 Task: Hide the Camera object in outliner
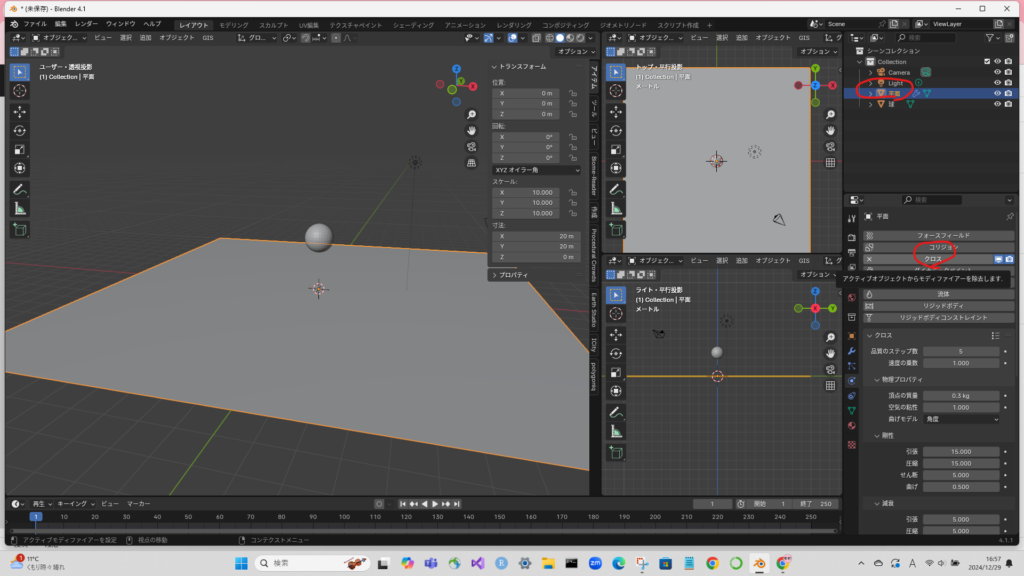[996, 72]
